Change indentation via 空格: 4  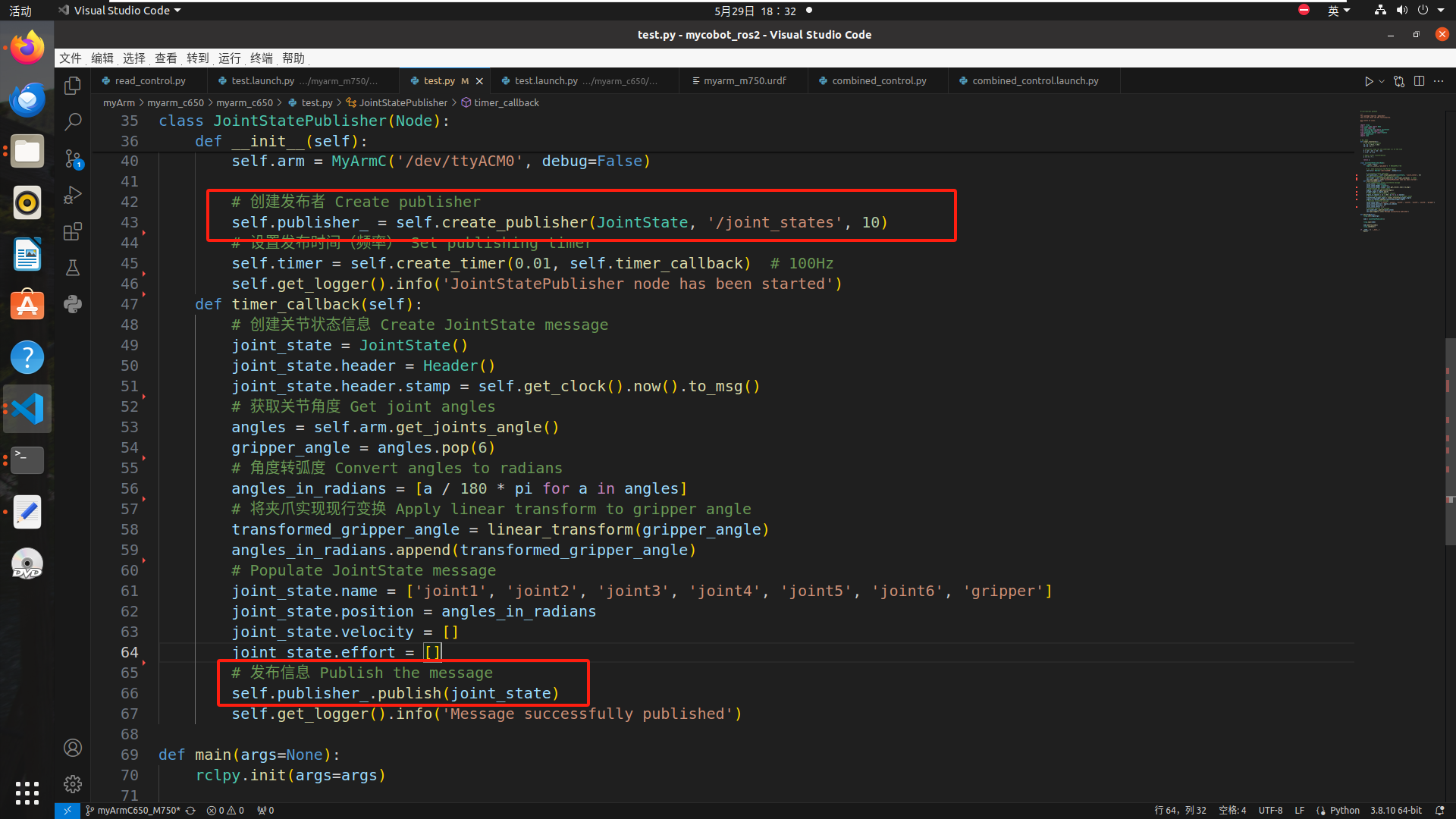(1232, 810)
